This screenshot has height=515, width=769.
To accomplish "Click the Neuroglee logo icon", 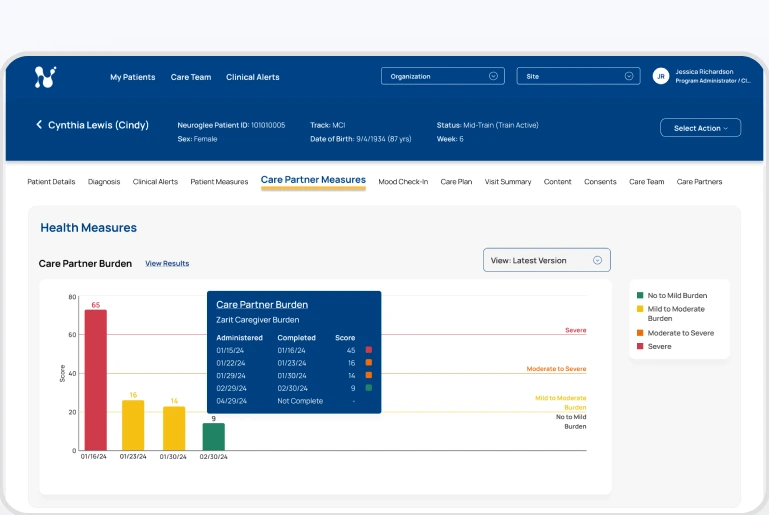I will tap(45, 77).
